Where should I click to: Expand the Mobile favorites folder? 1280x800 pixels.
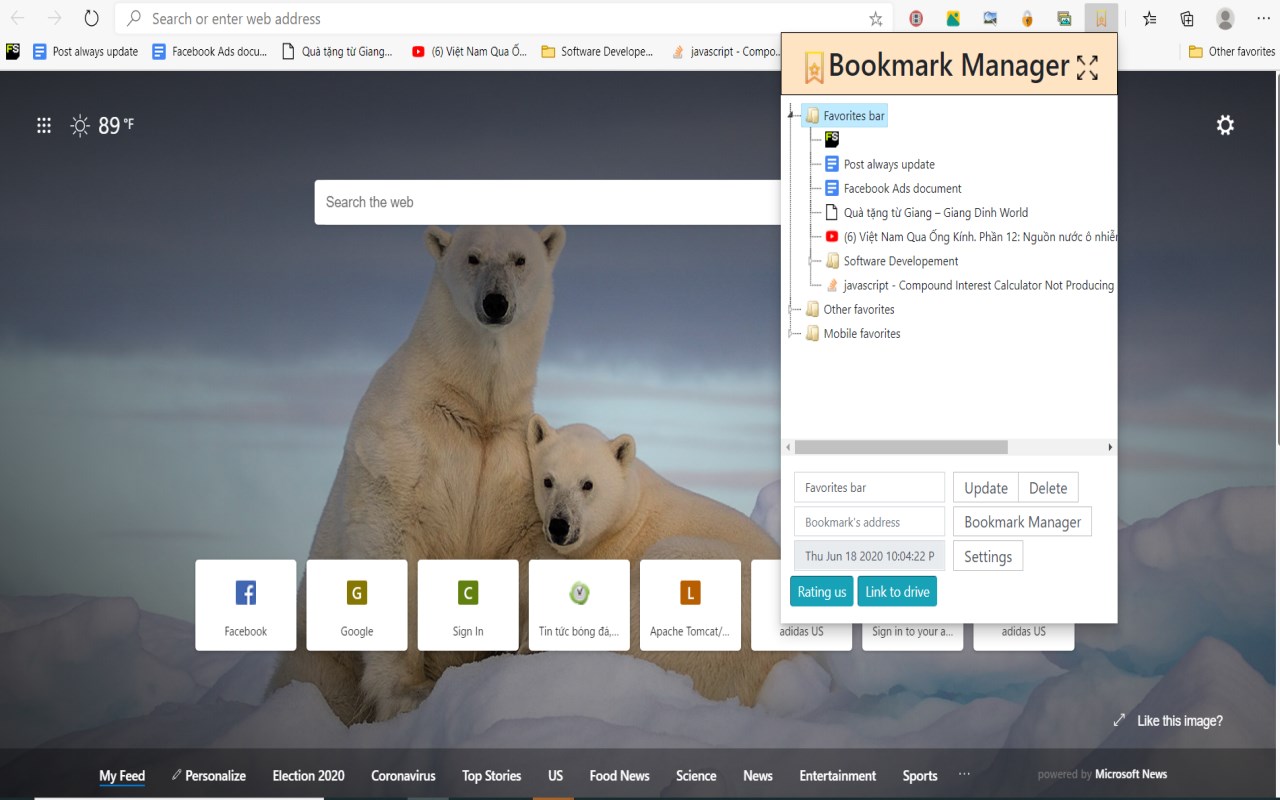[791, 333]
